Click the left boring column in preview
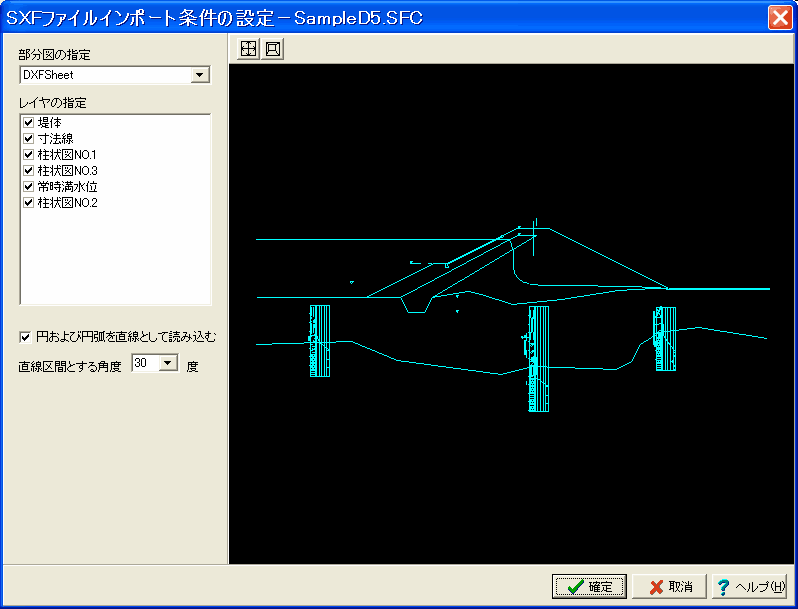The image size is (798, 609). coord(320,341)
